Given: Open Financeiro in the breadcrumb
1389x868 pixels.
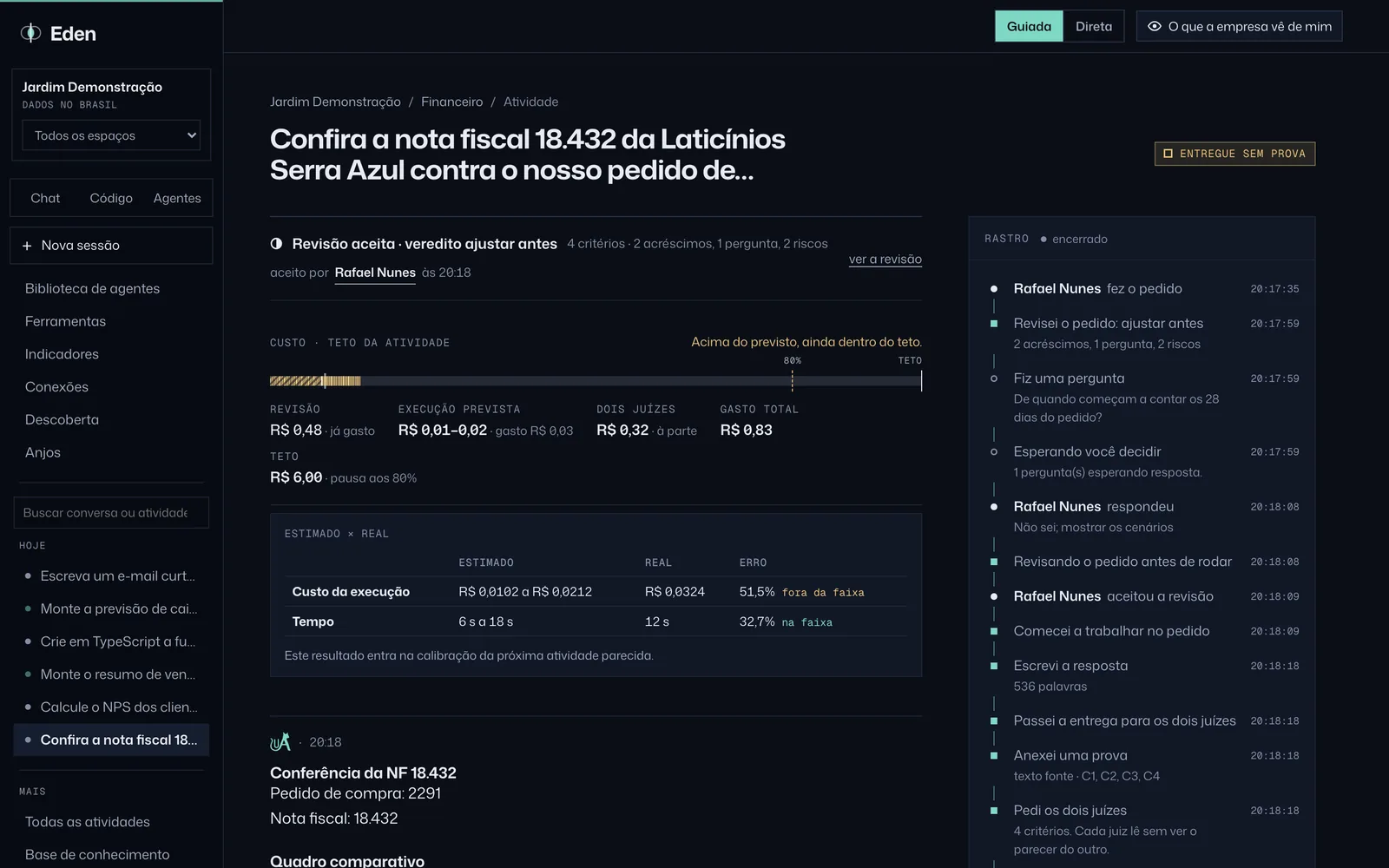Looking at the screenshot, I should (x=451, y=102).
